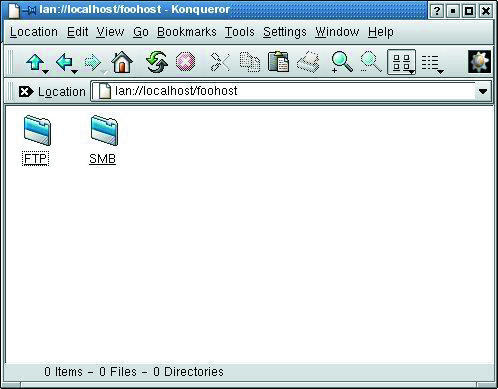The image size is (498, 389).
Task: Click the Copy icon in toolbar
Action: click(x=250, y=62)
